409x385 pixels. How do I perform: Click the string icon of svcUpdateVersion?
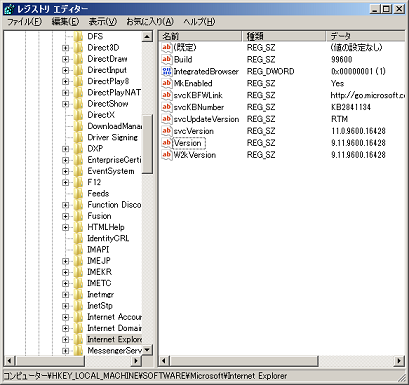tap(167, 119)
